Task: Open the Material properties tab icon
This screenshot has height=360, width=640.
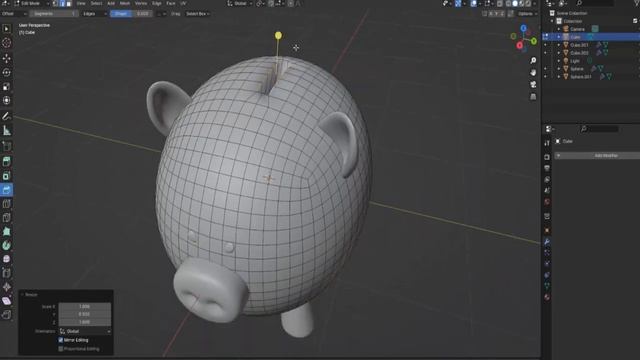Action: (x=547, y=297)
